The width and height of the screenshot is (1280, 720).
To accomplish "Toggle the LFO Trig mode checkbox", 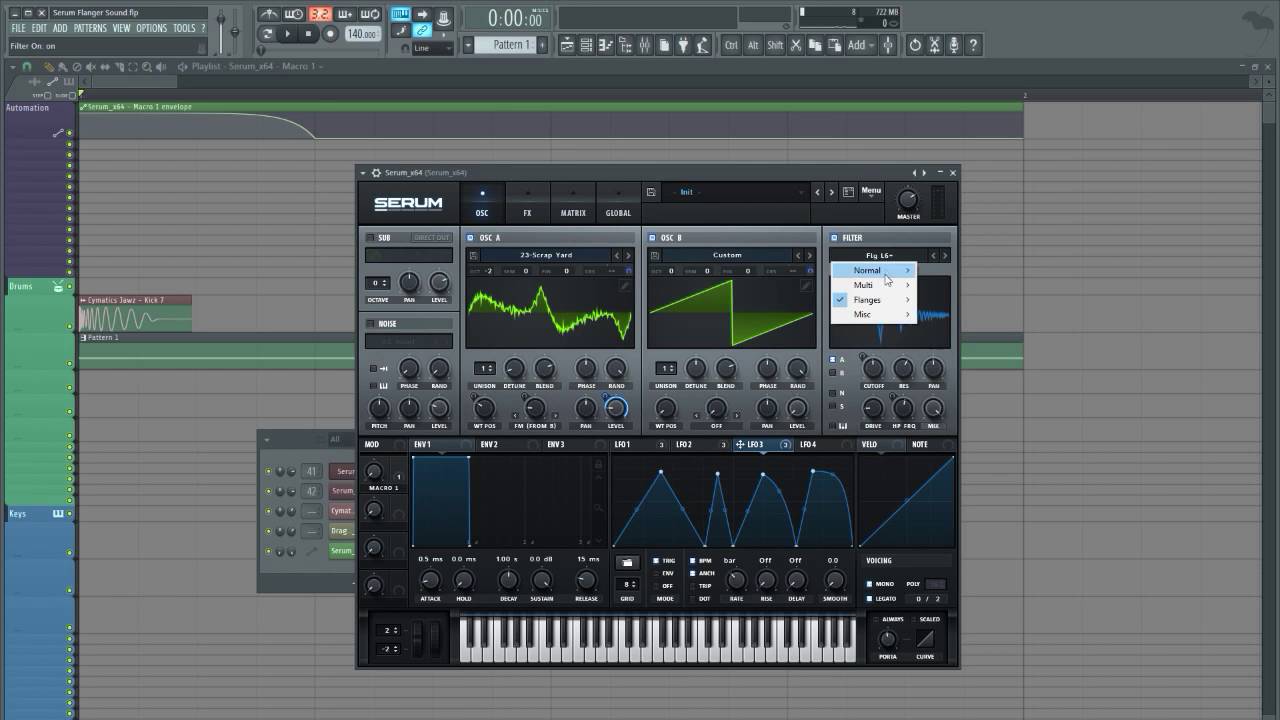I will pyautogui.click(x=655, y=561).
